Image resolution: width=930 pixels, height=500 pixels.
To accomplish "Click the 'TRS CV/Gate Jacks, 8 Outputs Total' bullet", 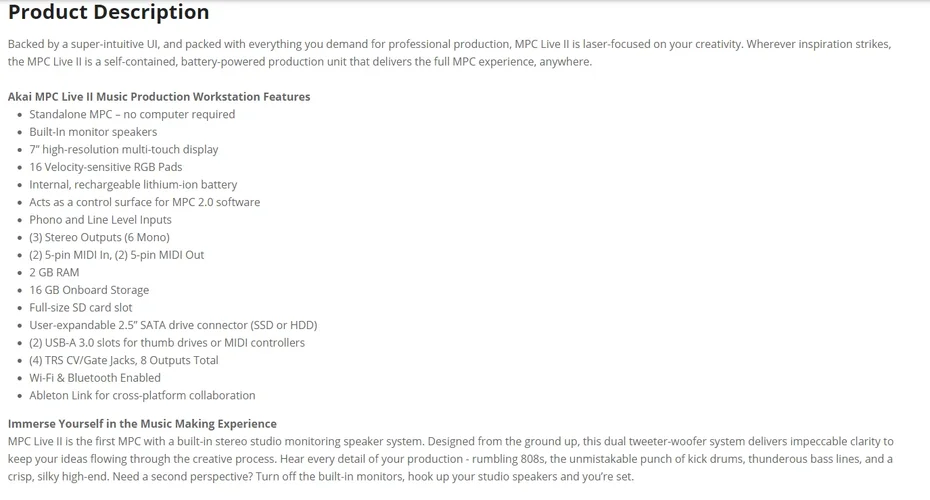I will point(123,360).
